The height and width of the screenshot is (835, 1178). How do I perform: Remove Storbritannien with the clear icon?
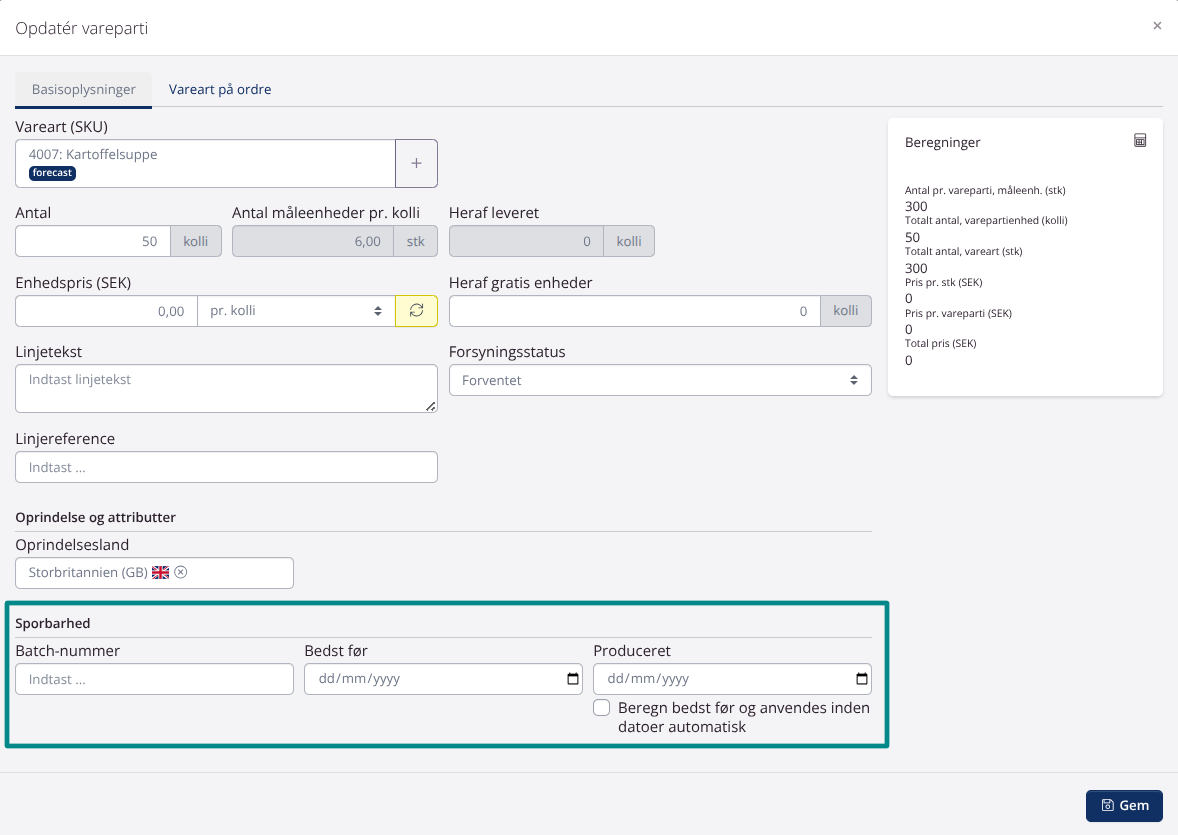click(181, 573)
